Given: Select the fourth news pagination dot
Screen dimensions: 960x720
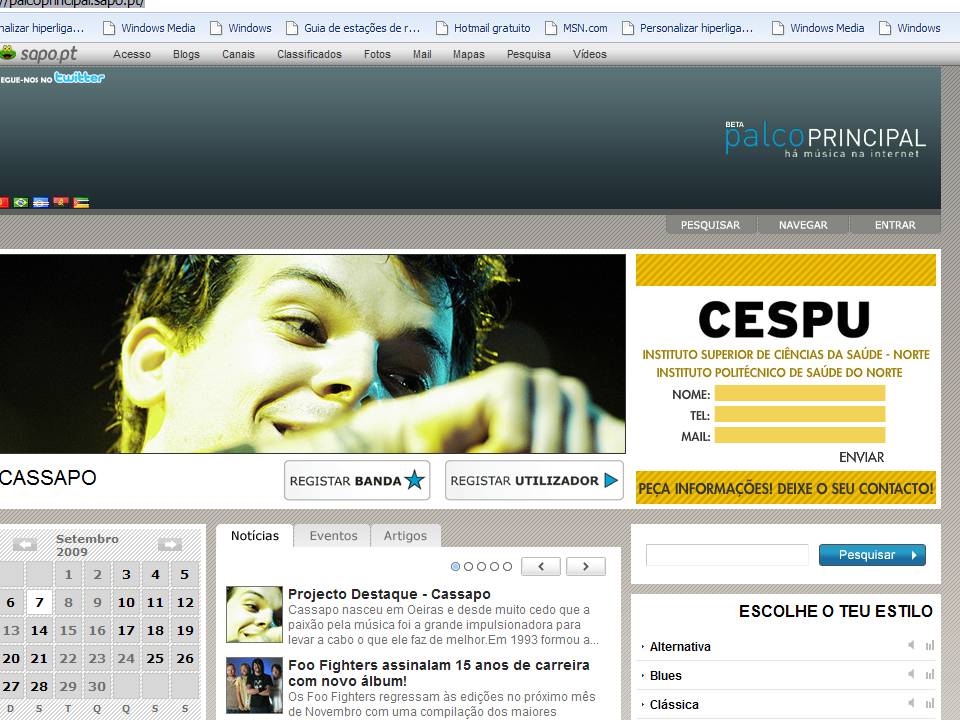Looking at the screenshot, I should (494, 567).
